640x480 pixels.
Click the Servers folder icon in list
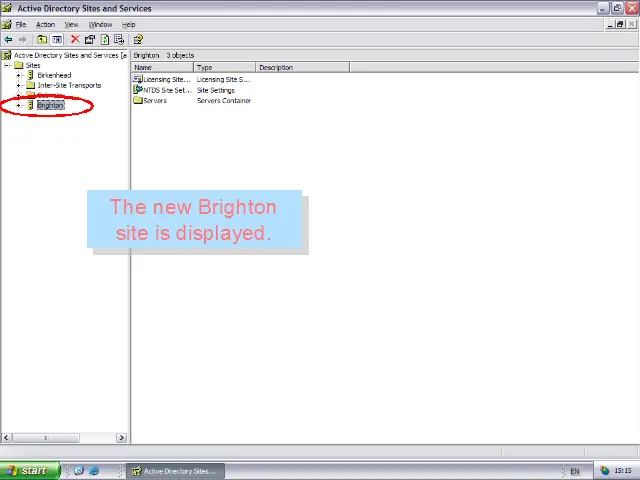pos(138,100)
